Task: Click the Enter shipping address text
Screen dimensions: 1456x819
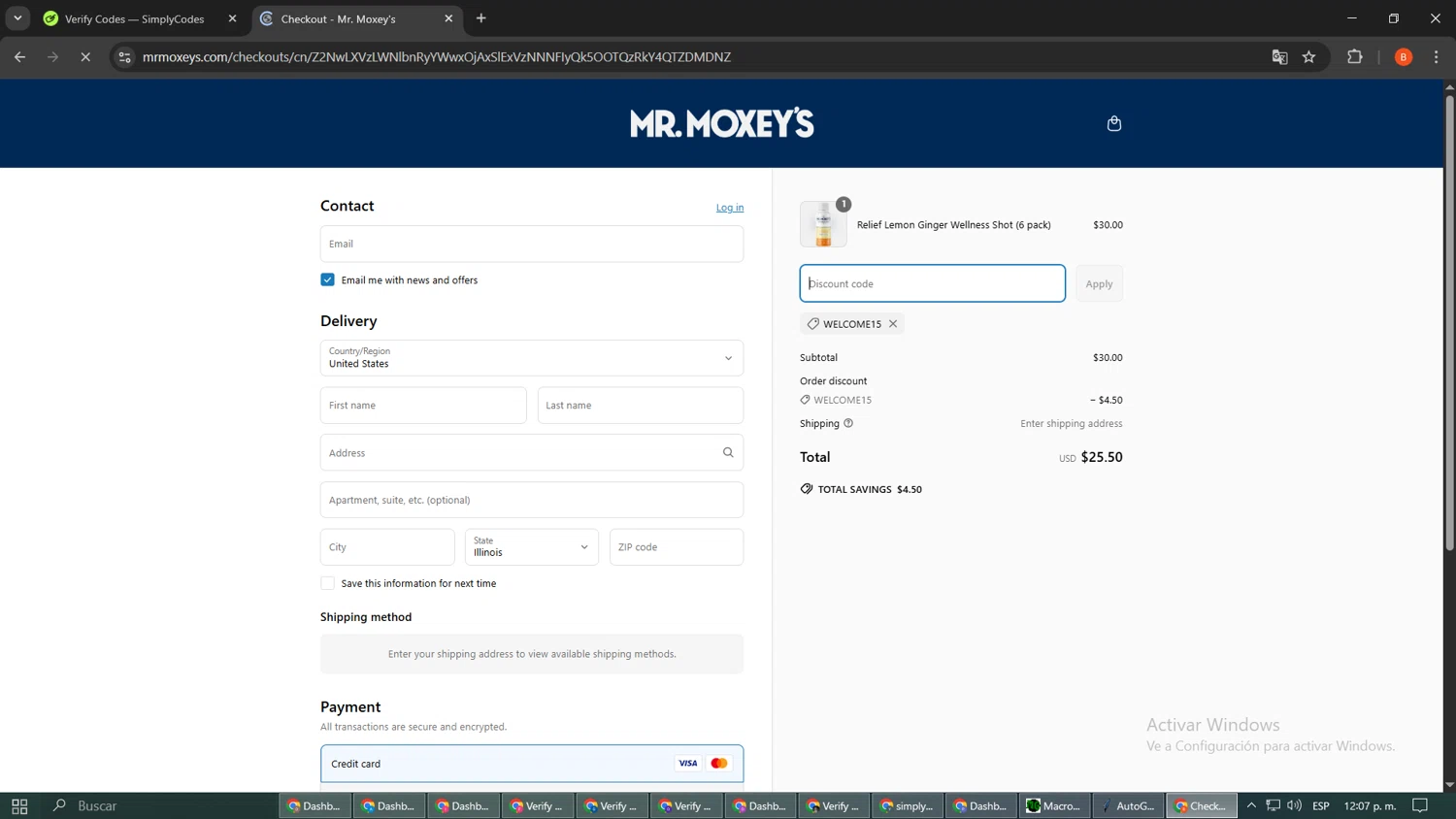Action: pyautogui.click(x=1071, y=423)
